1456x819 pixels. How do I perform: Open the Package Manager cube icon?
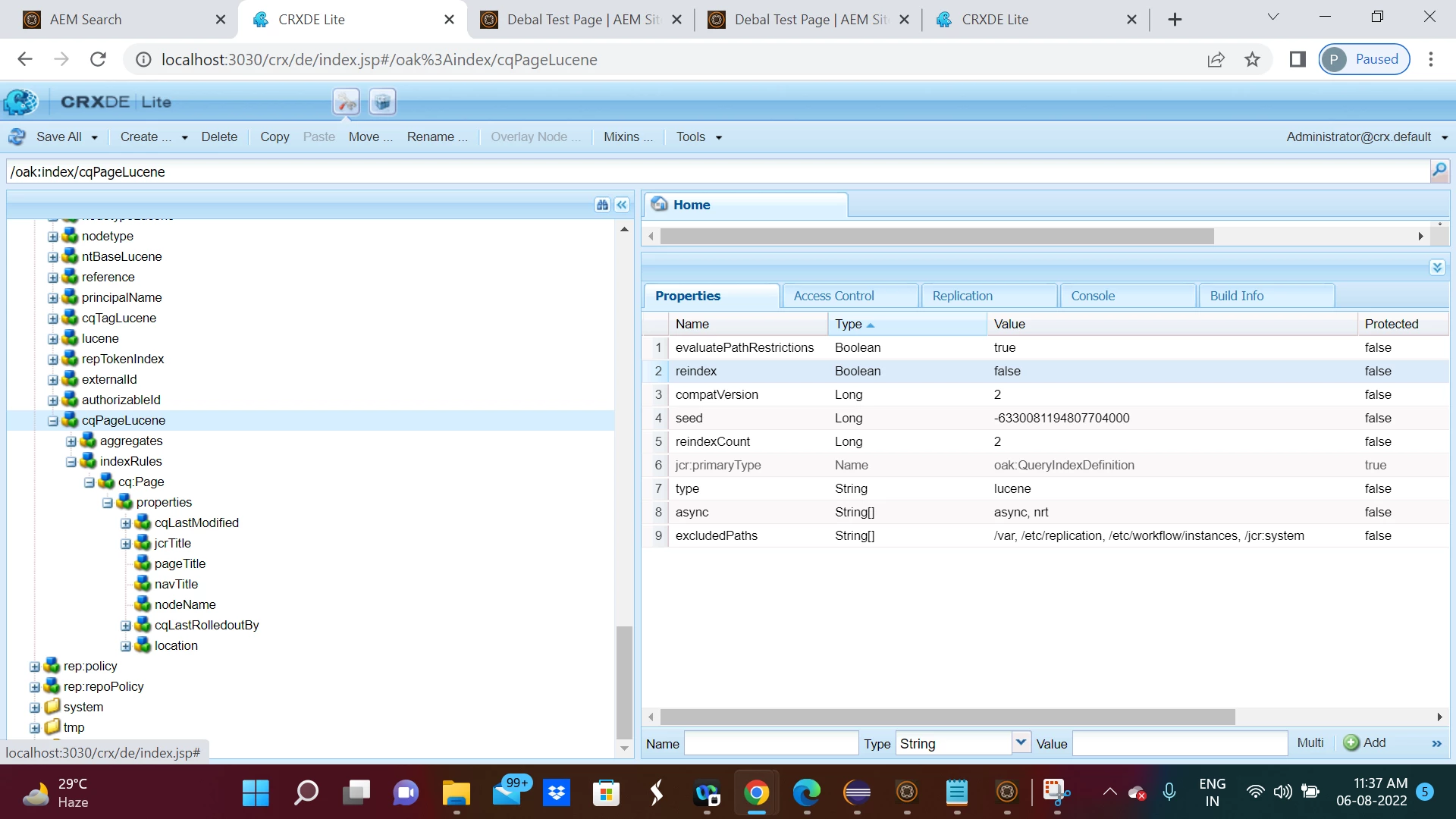[x=382, y=102]
